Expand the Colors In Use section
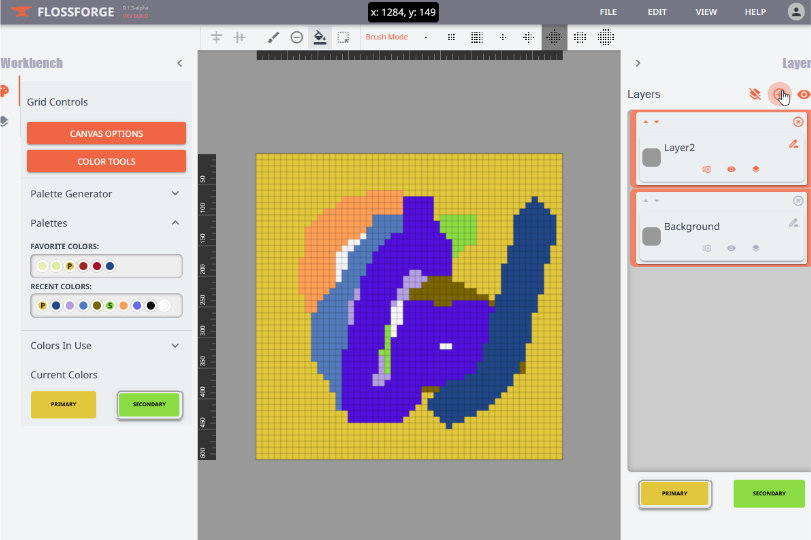This screenshot has width=811, height=540. 175,346
